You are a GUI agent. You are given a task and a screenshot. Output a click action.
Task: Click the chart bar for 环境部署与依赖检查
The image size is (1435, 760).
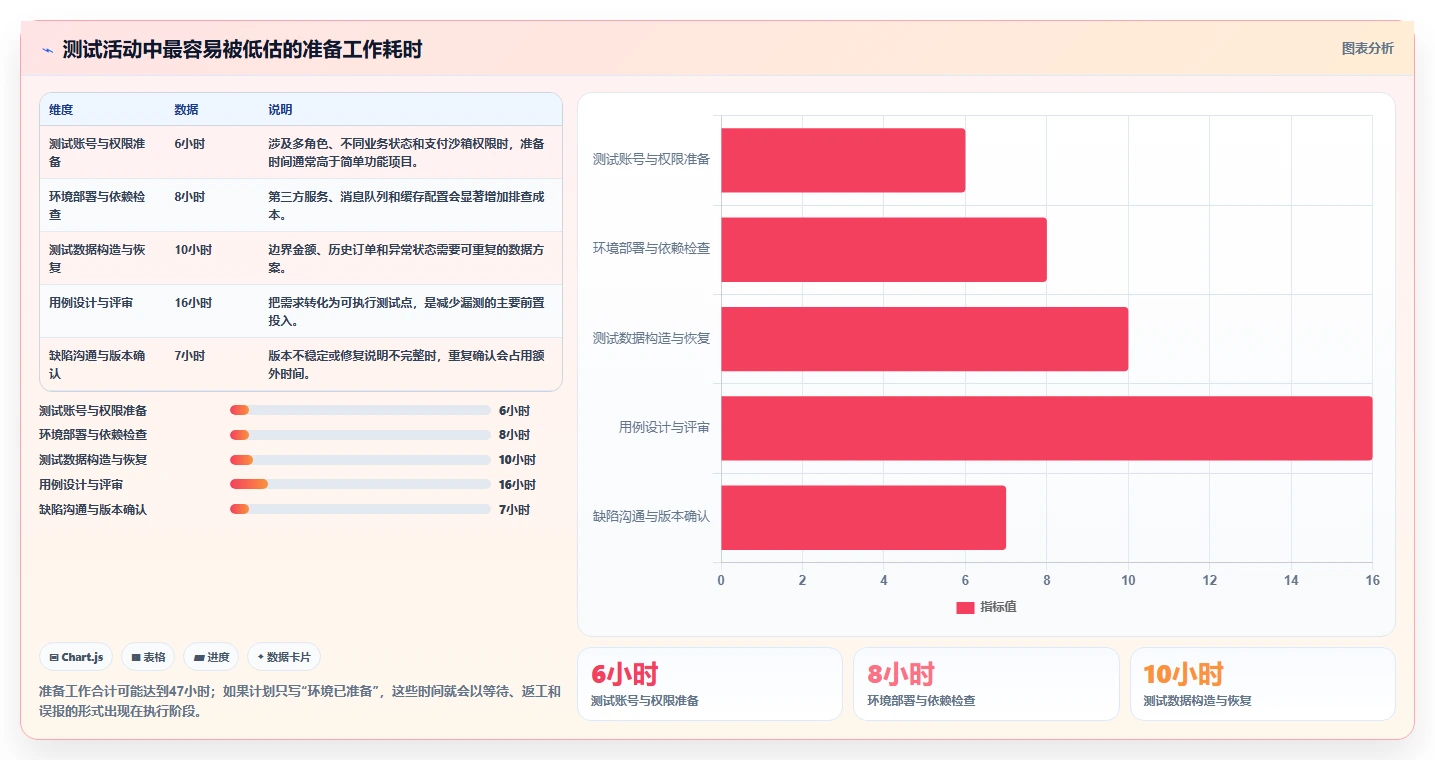click(x=884, y=250)
